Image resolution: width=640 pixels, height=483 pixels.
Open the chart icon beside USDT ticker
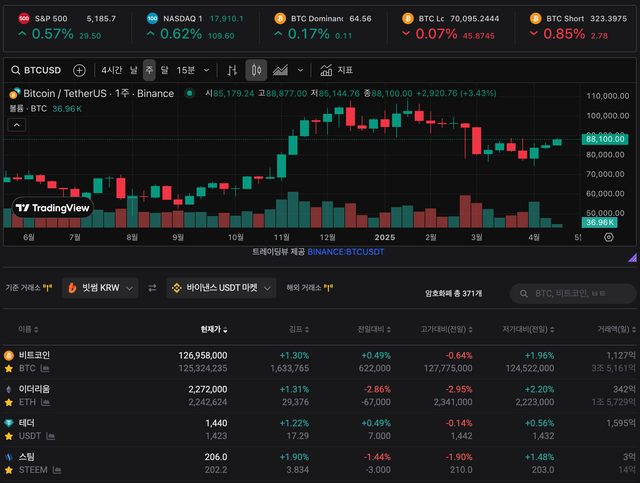point(51,436)
